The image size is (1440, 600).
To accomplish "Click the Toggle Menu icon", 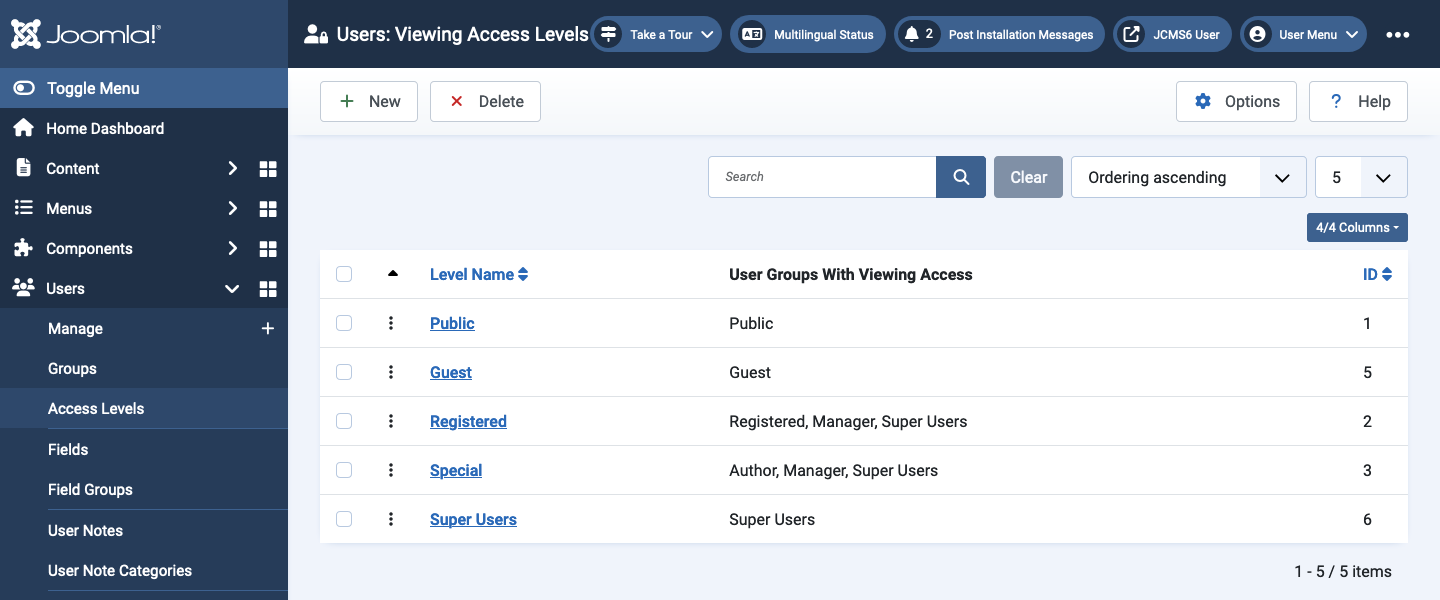I will click(25, 87).
